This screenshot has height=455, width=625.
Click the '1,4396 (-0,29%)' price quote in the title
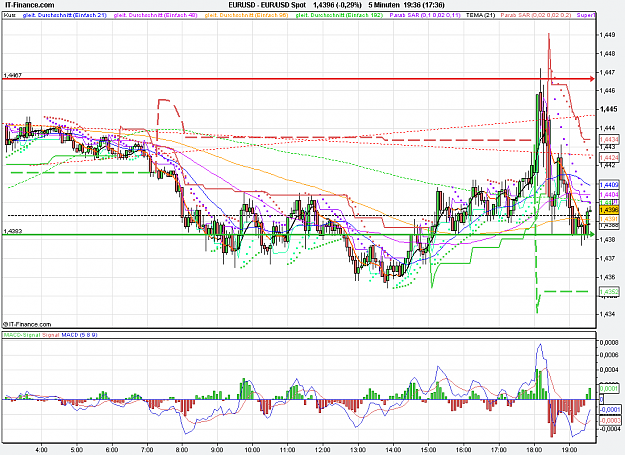tap(337, 5)
